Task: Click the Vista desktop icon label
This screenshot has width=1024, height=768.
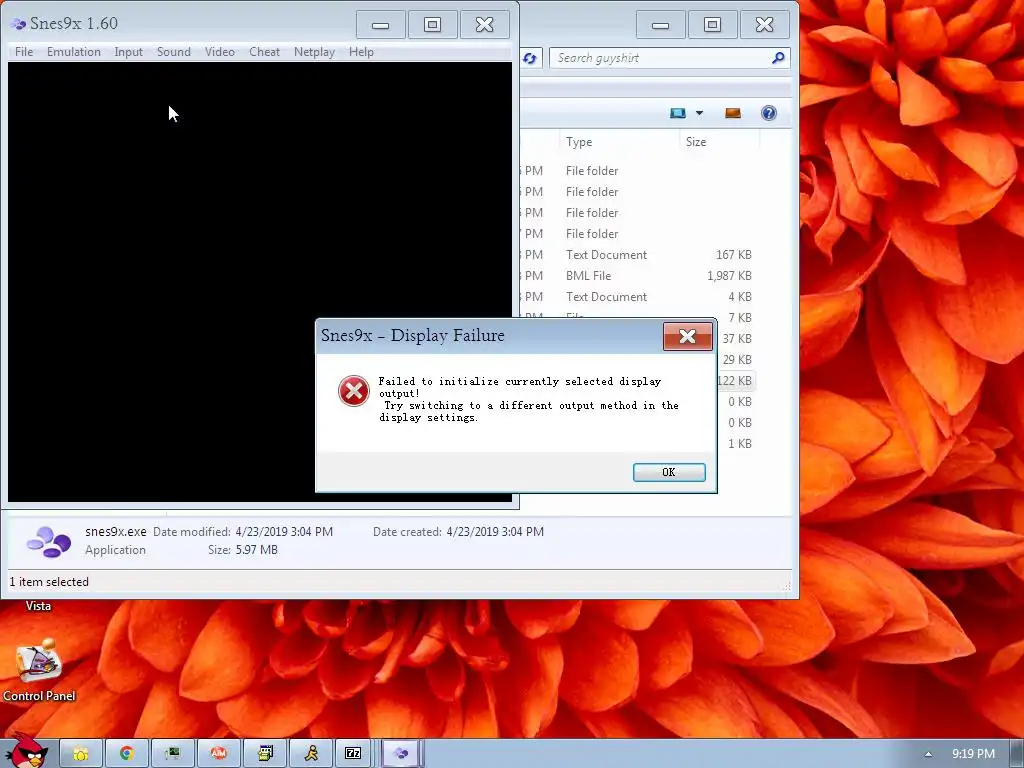Action: (x=38, y=606)
